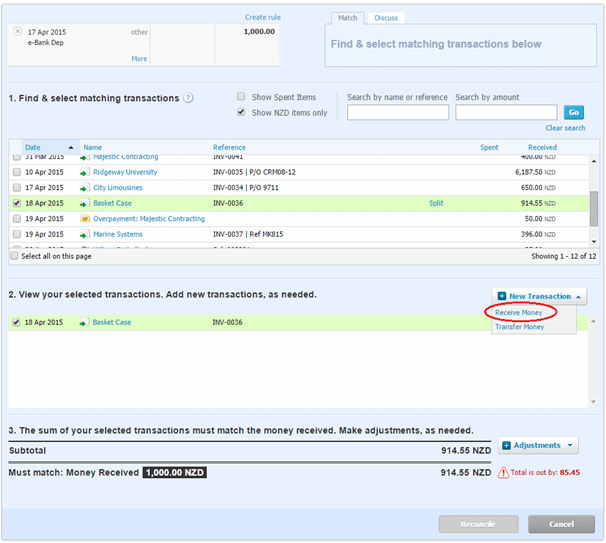606x543 pixels.
Task: Click the 1,000.00 NZD money received badge
Action: pyautogui.click(x=175, y=472)
